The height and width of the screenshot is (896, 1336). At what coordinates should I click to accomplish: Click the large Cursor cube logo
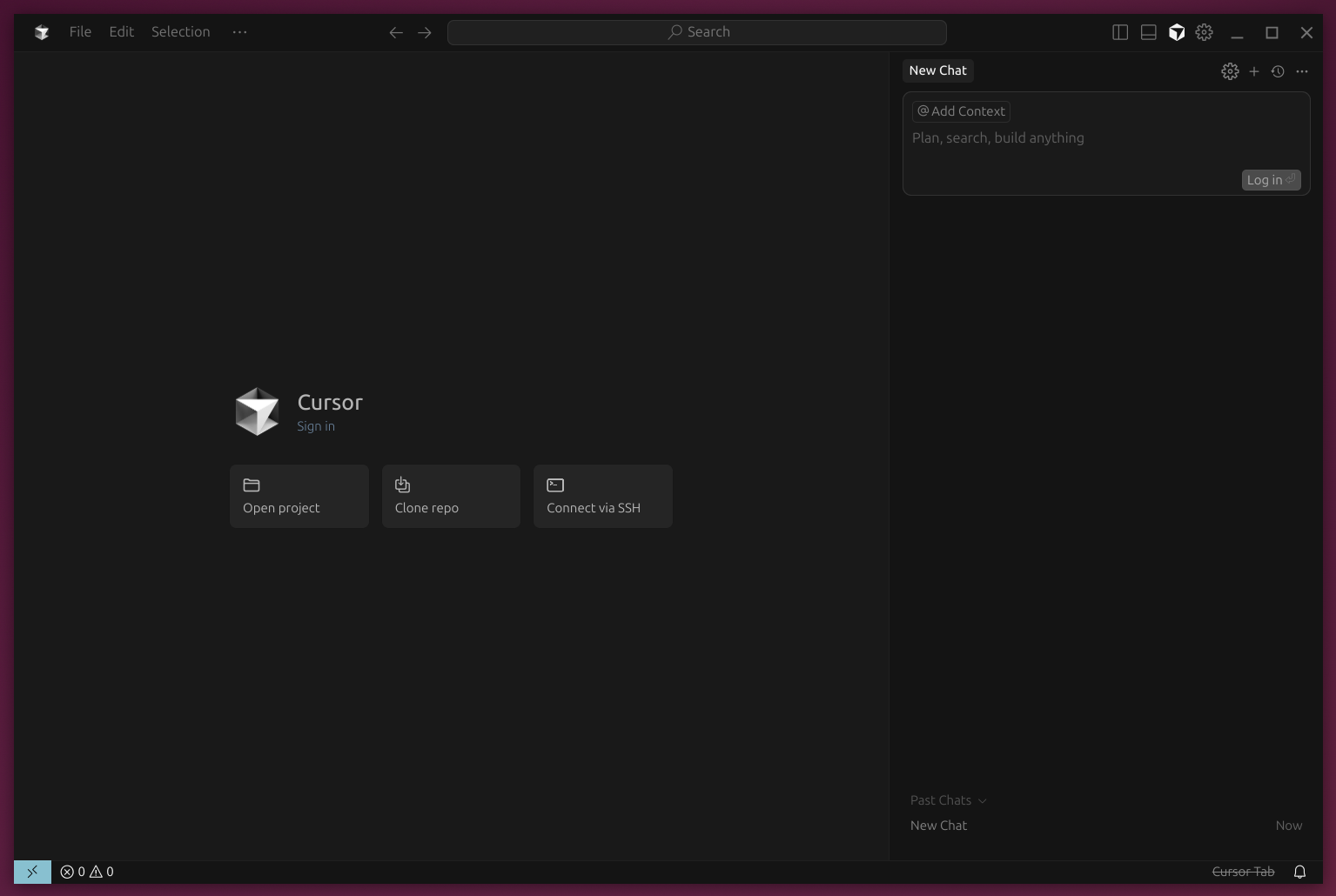click(x=257, y=411)
